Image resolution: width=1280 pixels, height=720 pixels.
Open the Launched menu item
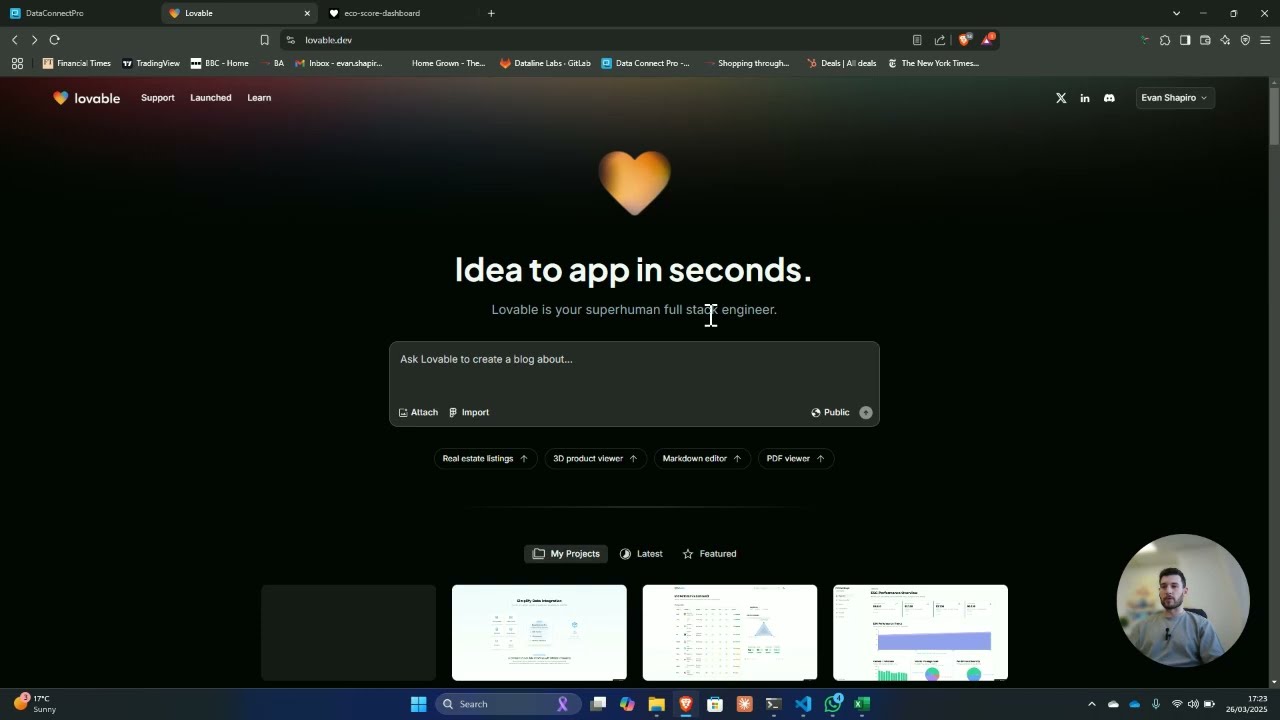(x=211, y=98)
